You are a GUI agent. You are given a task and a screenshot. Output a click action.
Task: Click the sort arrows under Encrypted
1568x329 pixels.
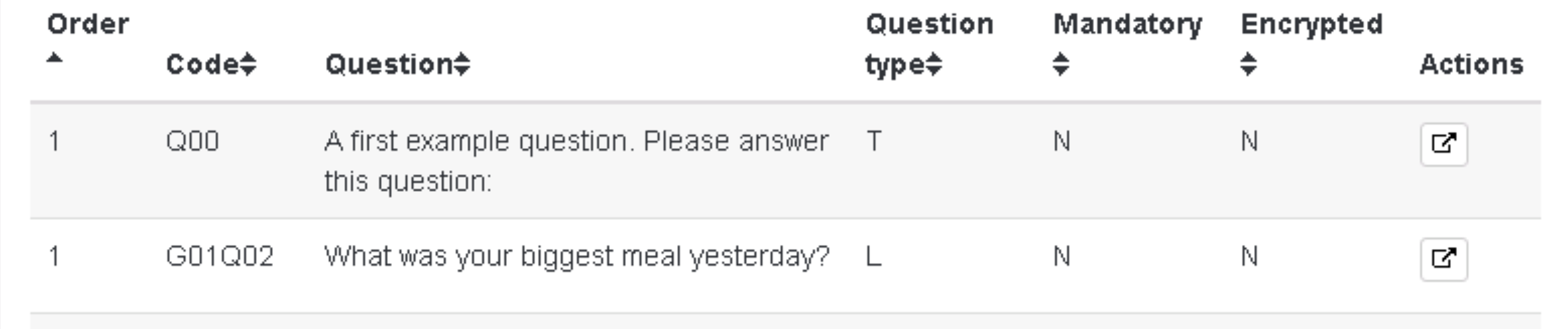coord(1248,65)
